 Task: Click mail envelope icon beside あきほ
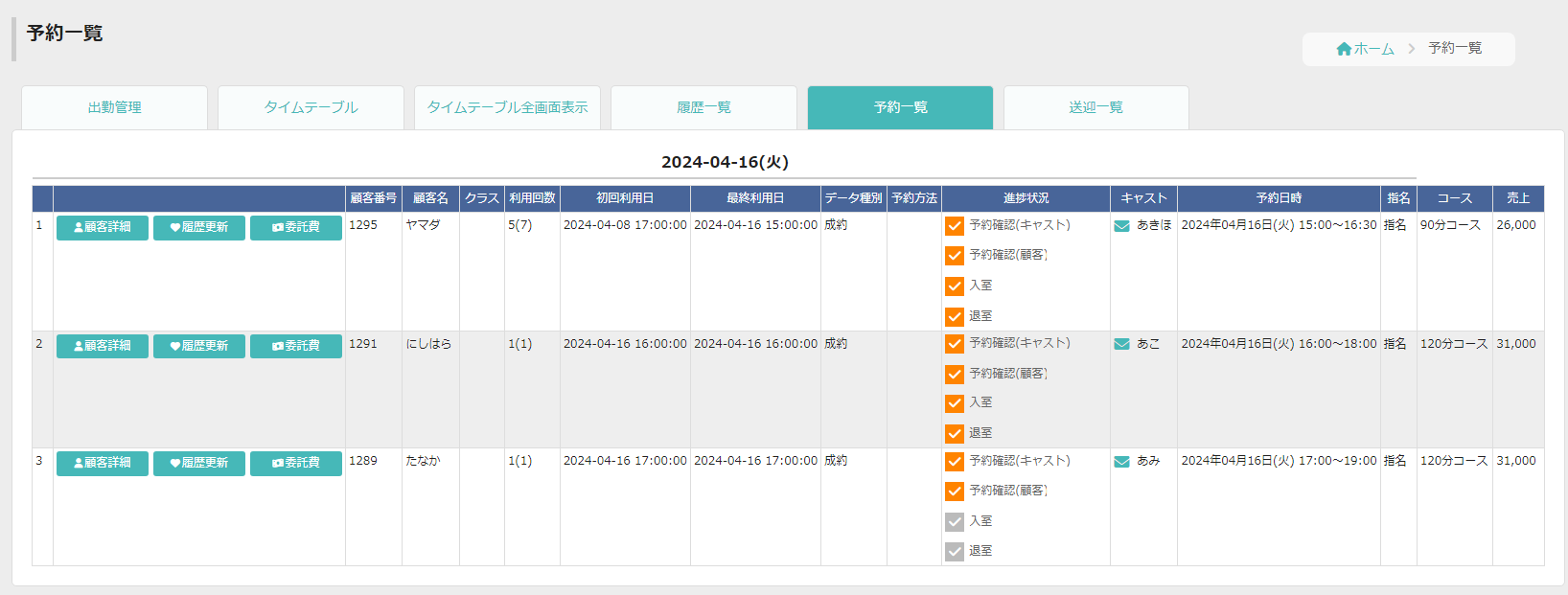pos(1121,226)
